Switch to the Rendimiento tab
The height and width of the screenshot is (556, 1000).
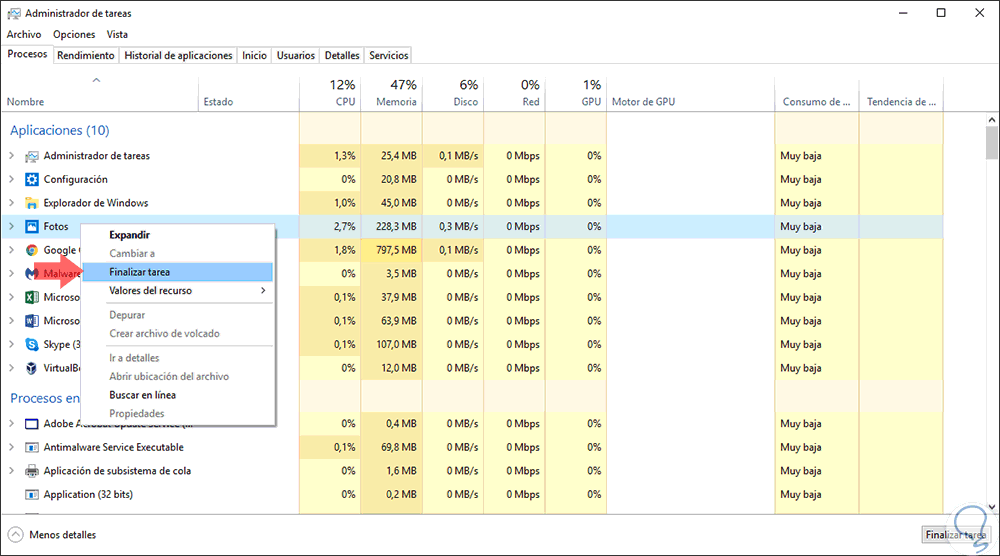pos(86,56)
